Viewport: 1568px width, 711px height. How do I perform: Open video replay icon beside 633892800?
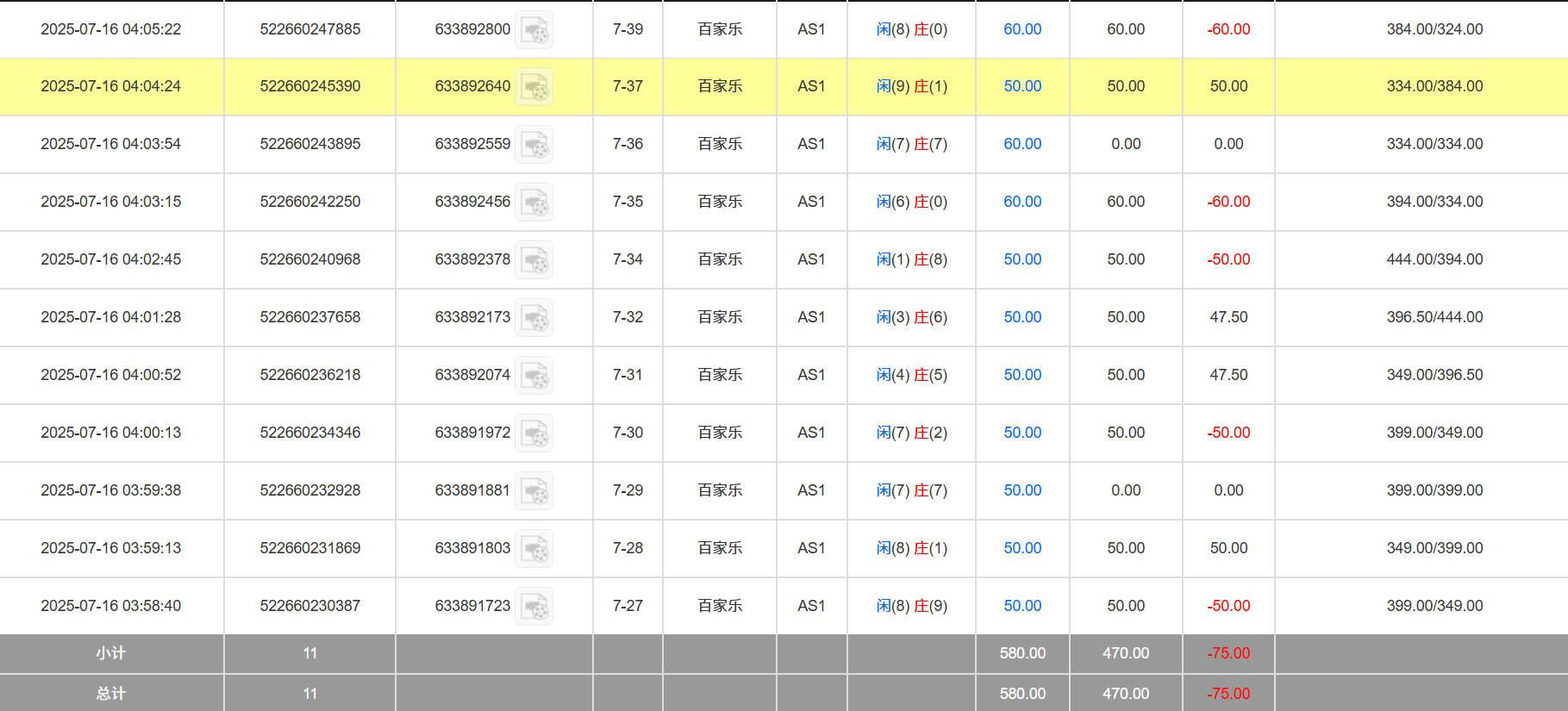pyautogui.click(x=534, y=30)
